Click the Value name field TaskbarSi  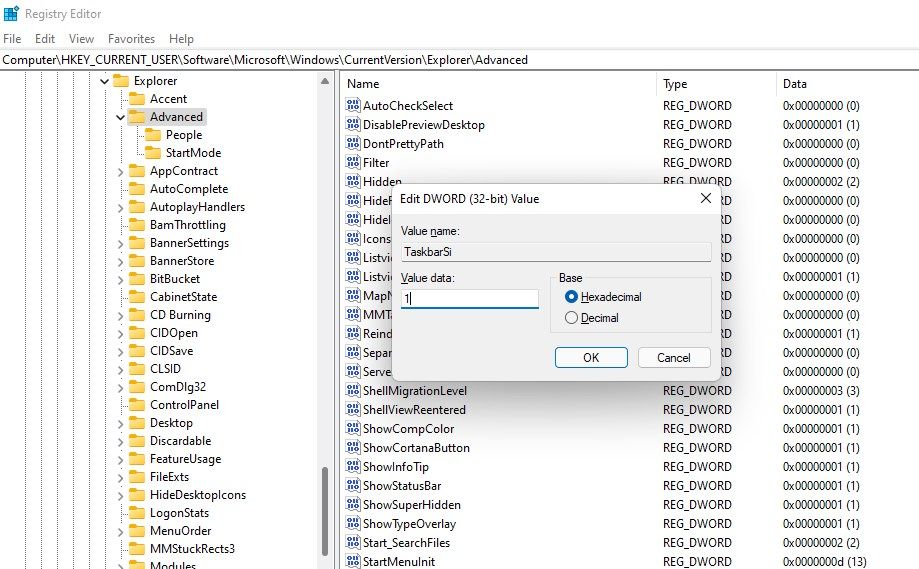click(x=556, y=252)
